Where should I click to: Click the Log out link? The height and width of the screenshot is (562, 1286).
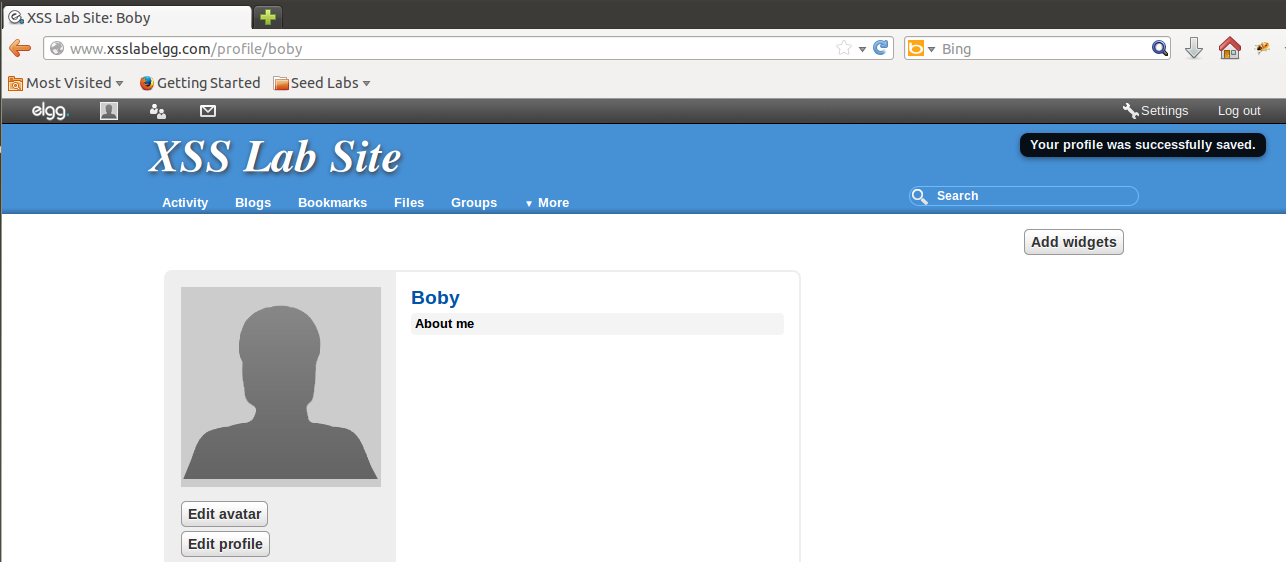point(1239,111)
